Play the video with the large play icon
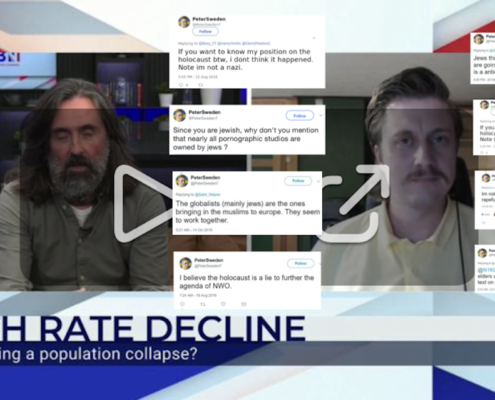 point(142,203)
